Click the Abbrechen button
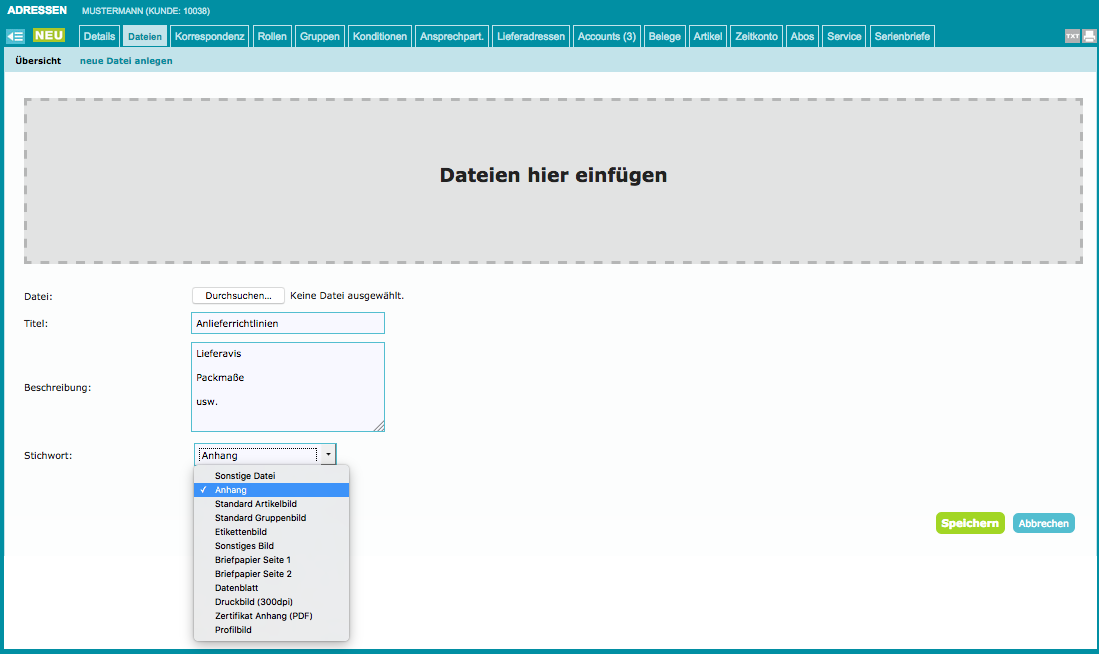 1043,523
